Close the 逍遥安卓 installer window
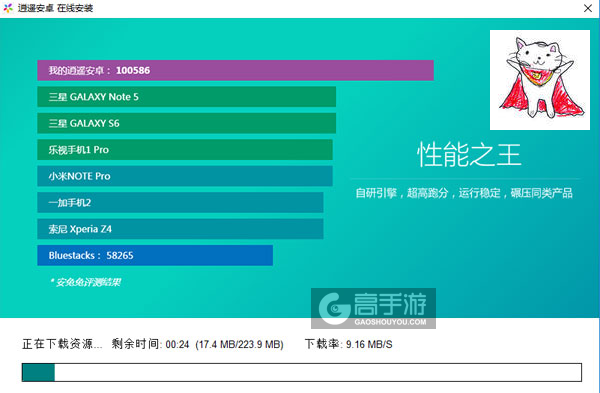 pyautogui.click(x=588, y=8)
